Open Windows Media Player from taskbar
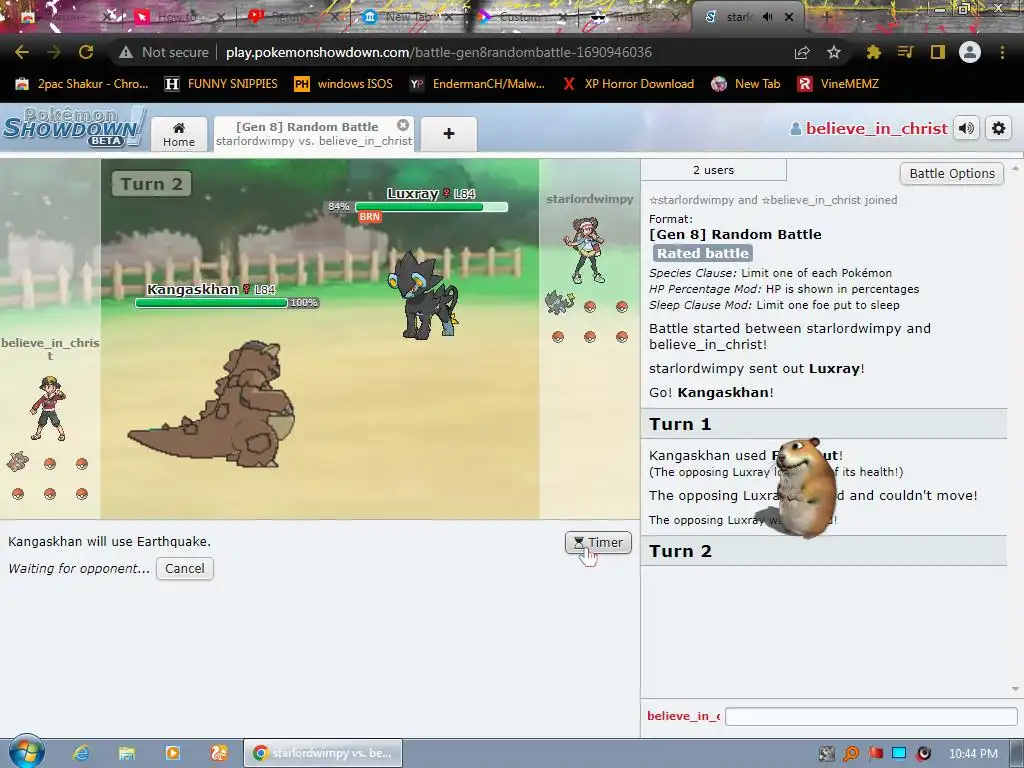The image size is (1024, 768). click(172, 753)
